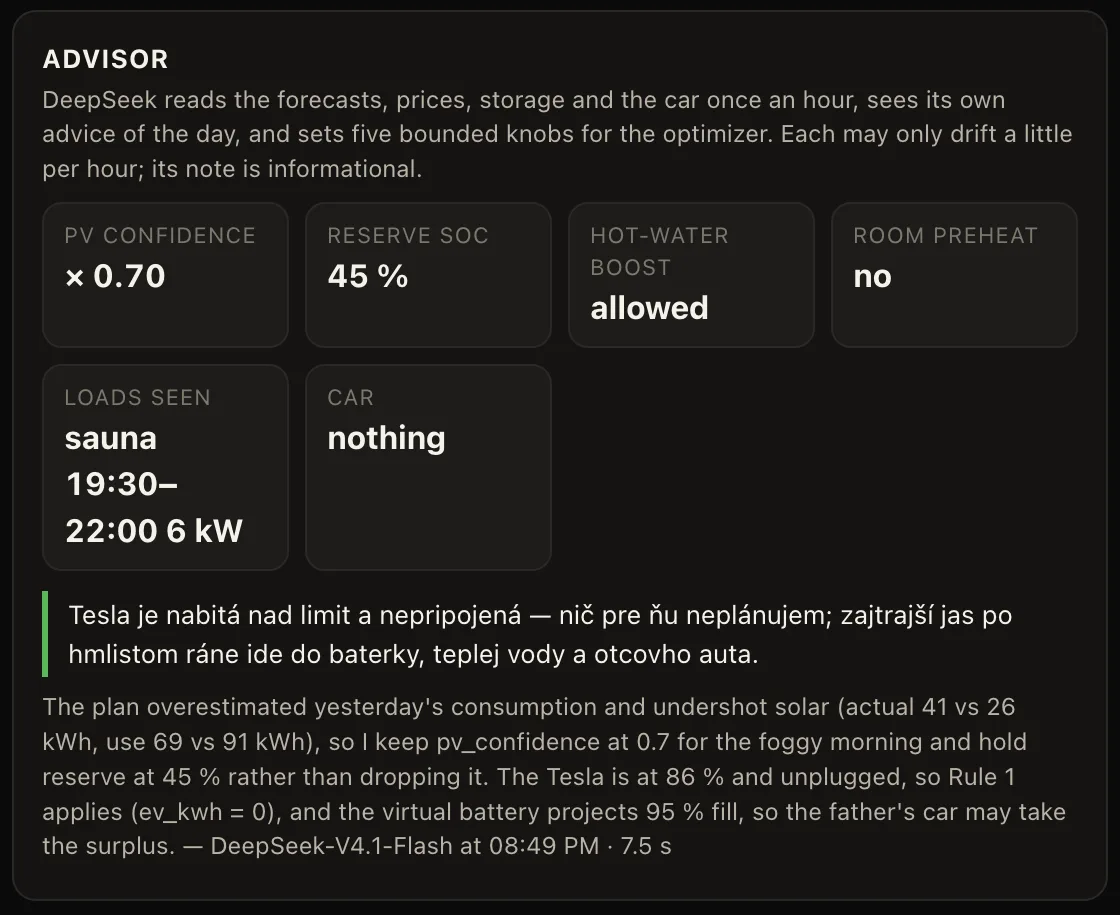The width and height of the screenshot is (1120, 915).
Task: Click the 'nothing' car value
Action: tap(386, 438)
